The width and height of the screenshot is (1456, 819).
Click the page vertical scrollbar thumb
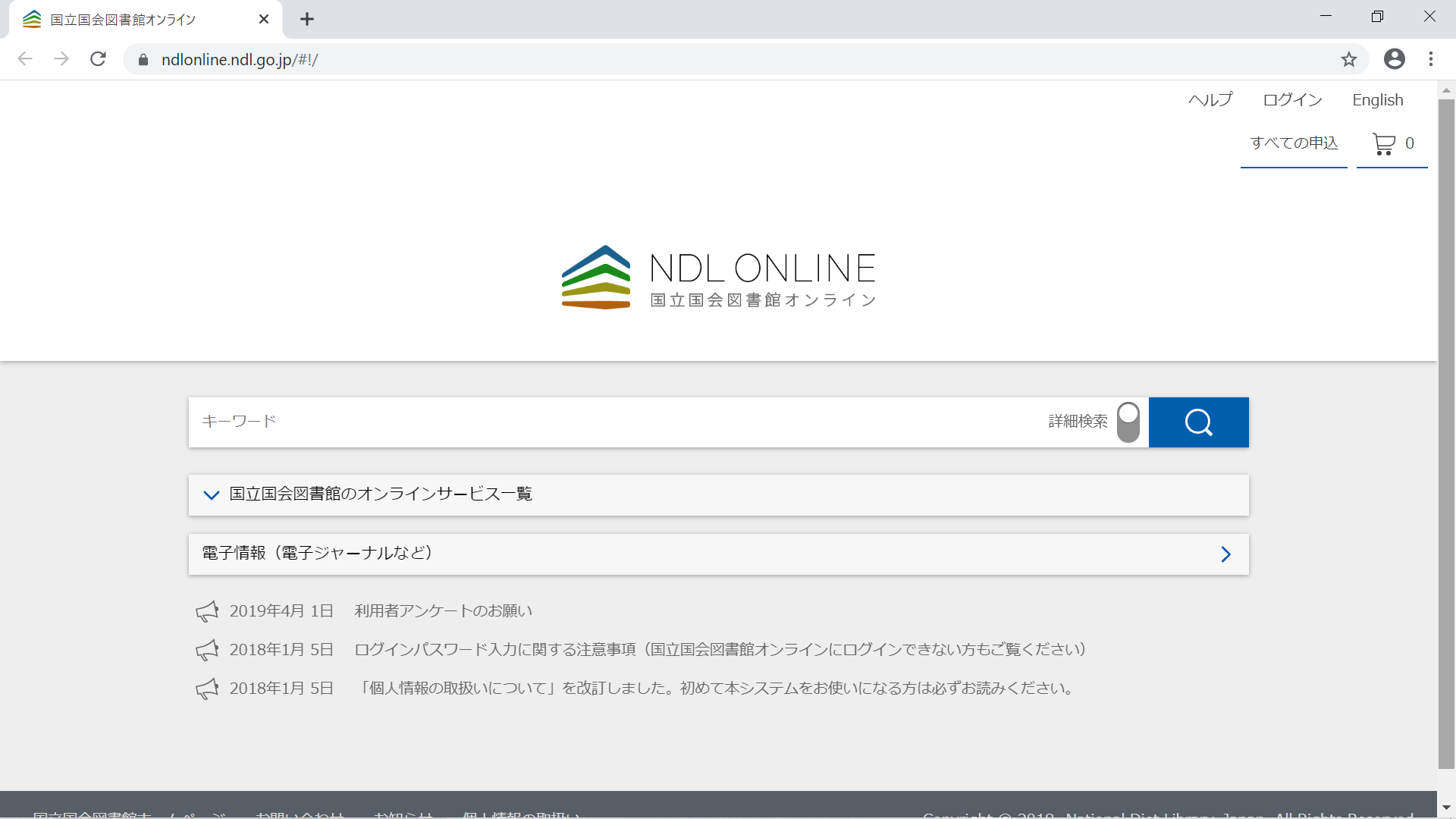pyautogui.click(x=1446, y=432)
